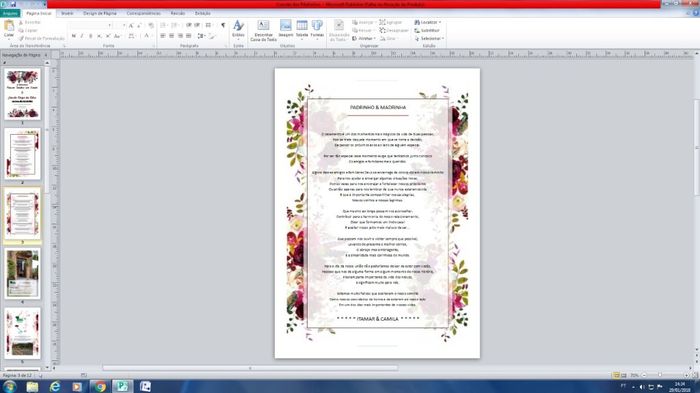Toggle the show paragraph marks (¶) icon
The image size is (700, 393).
223,25
